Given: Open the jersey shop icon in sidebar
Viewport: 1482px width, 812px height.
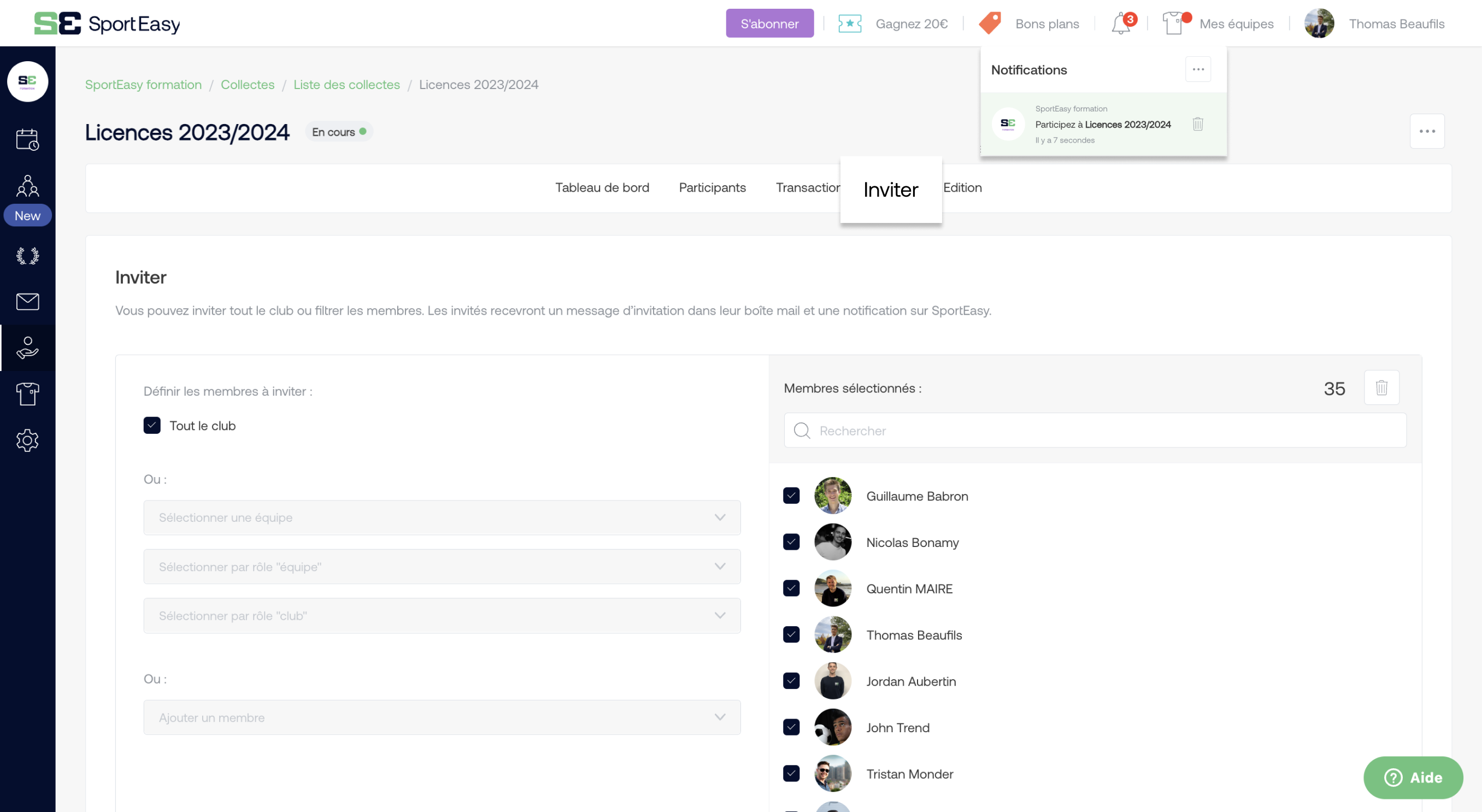Looking at the screenshot, I should 28,394.
